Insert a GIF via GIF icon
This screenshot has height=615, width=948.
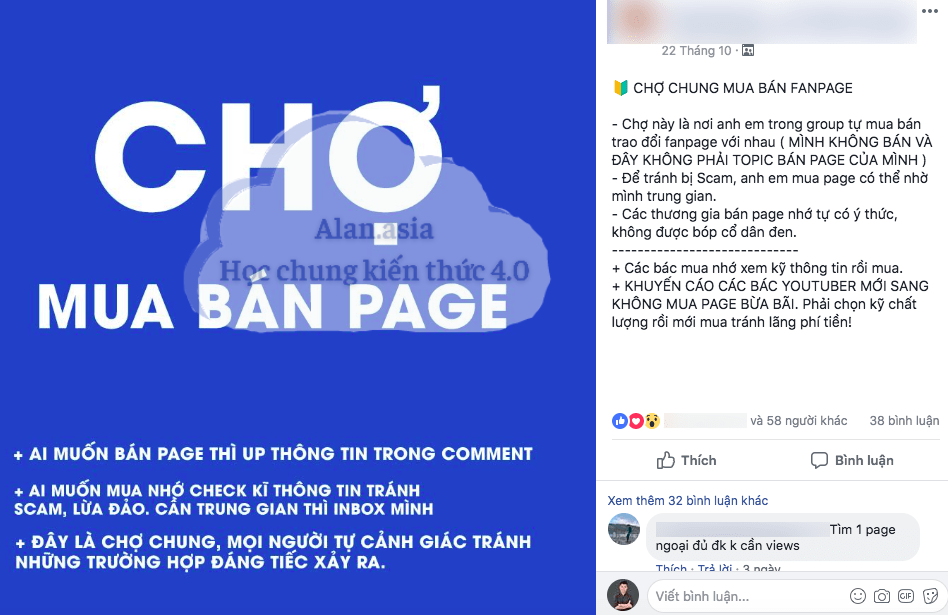click(x=906, y=596)
